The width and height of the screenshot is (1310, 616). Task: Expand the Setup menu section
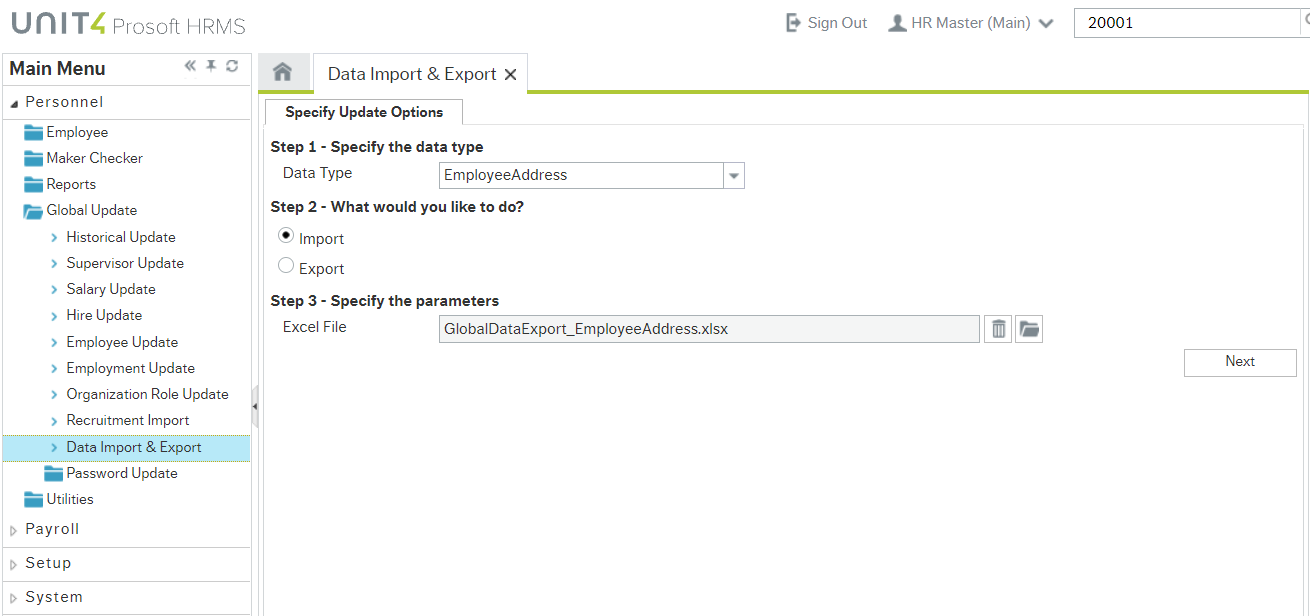14,565
